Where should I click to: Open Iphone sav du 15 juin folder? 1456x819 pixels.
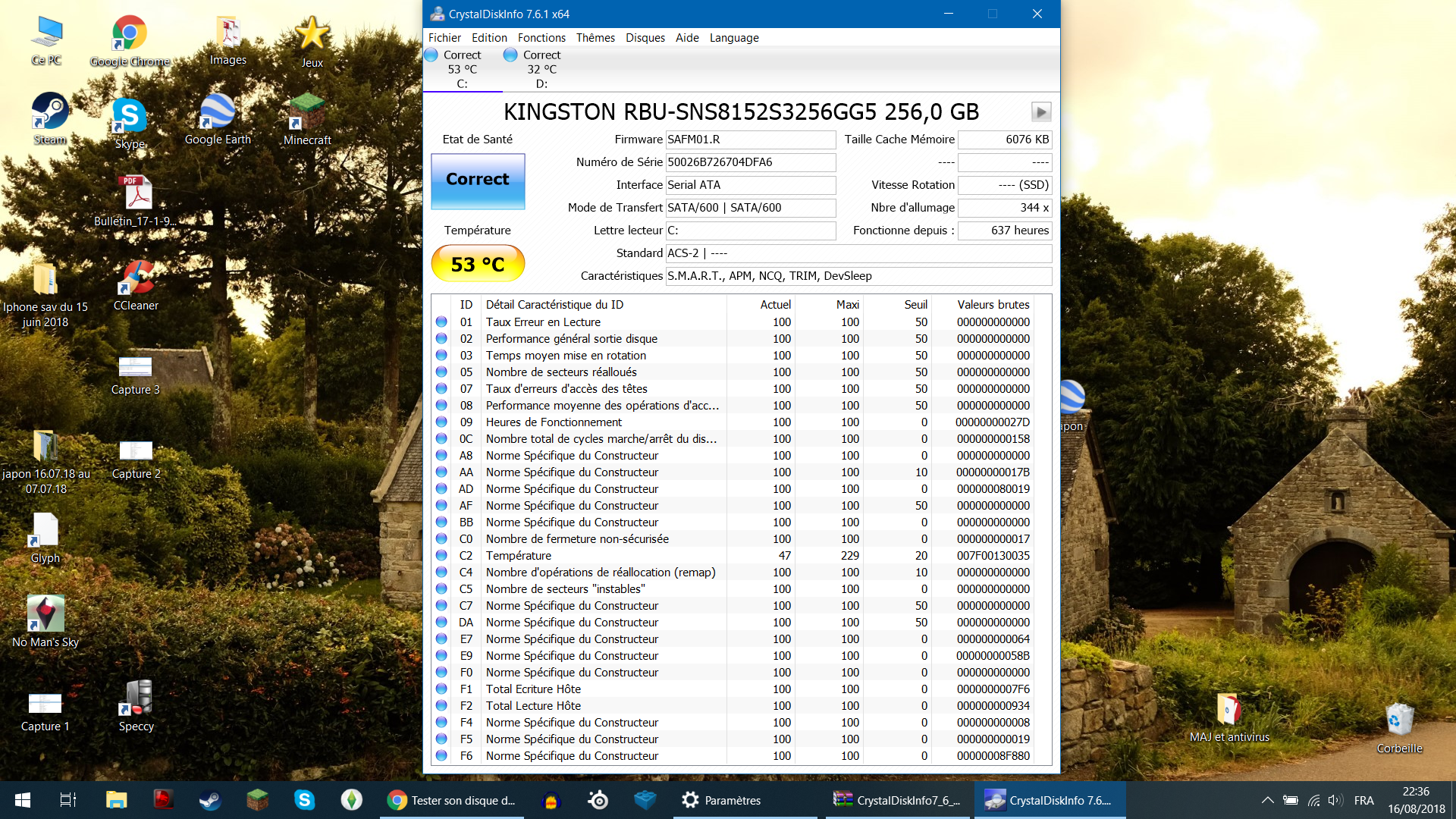tap(45, 295)
